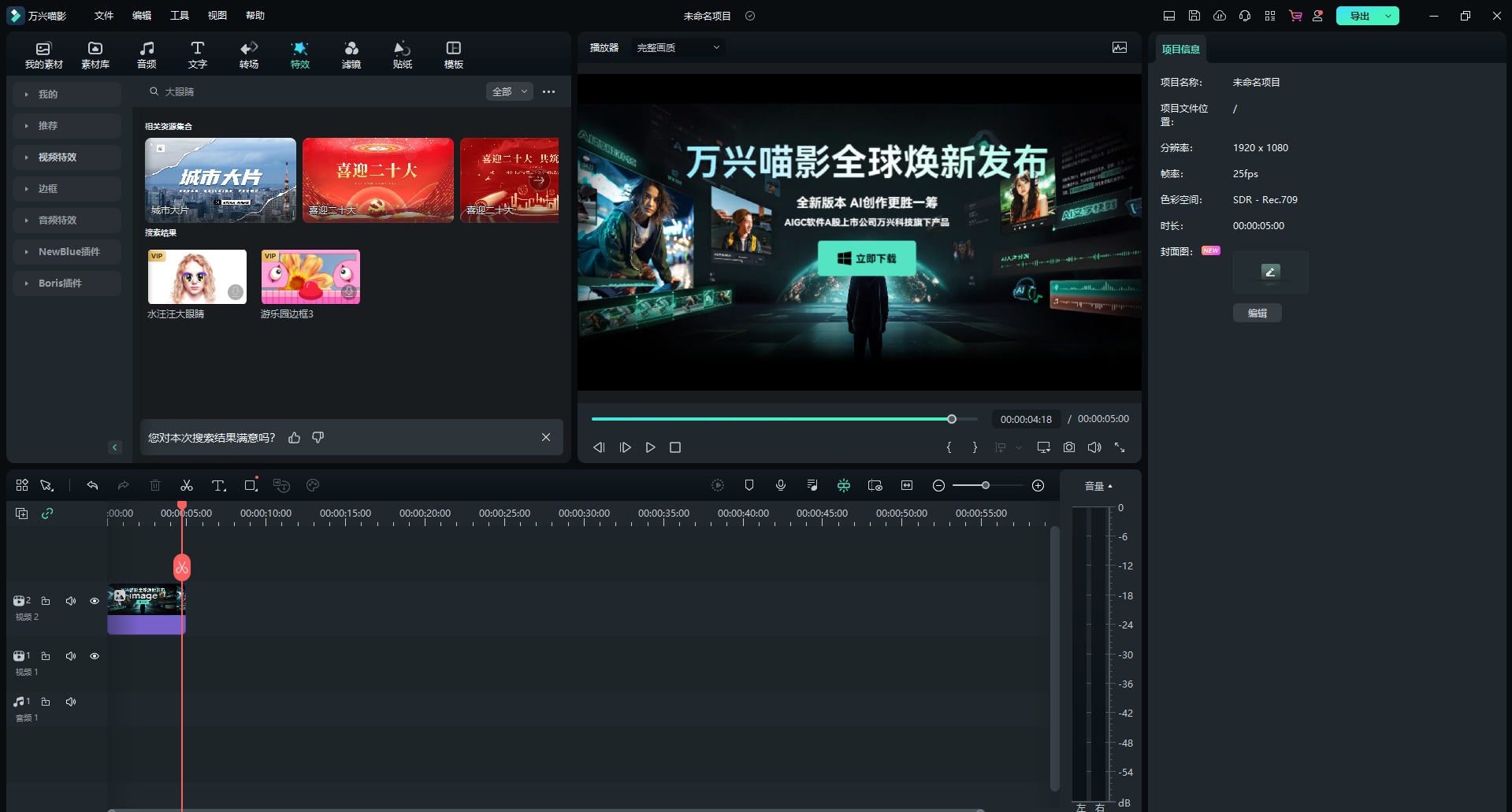Take a snapshot of the preview

point(1069,447)
